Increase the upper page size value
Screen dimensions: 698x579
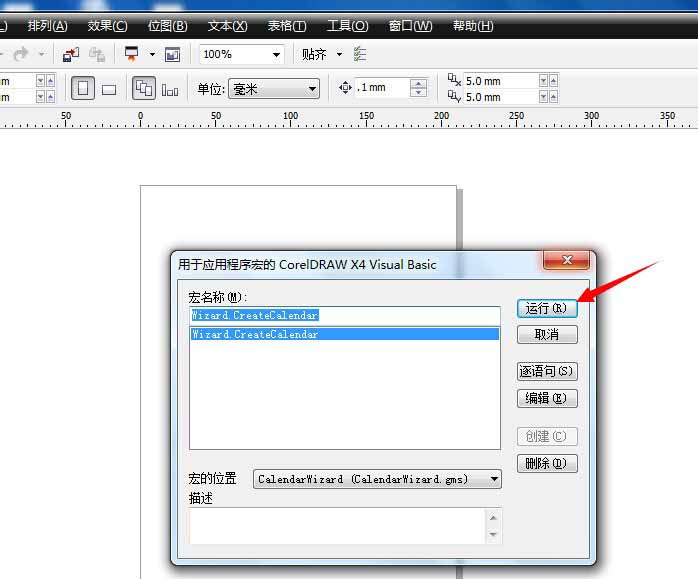tap(50, 81)
